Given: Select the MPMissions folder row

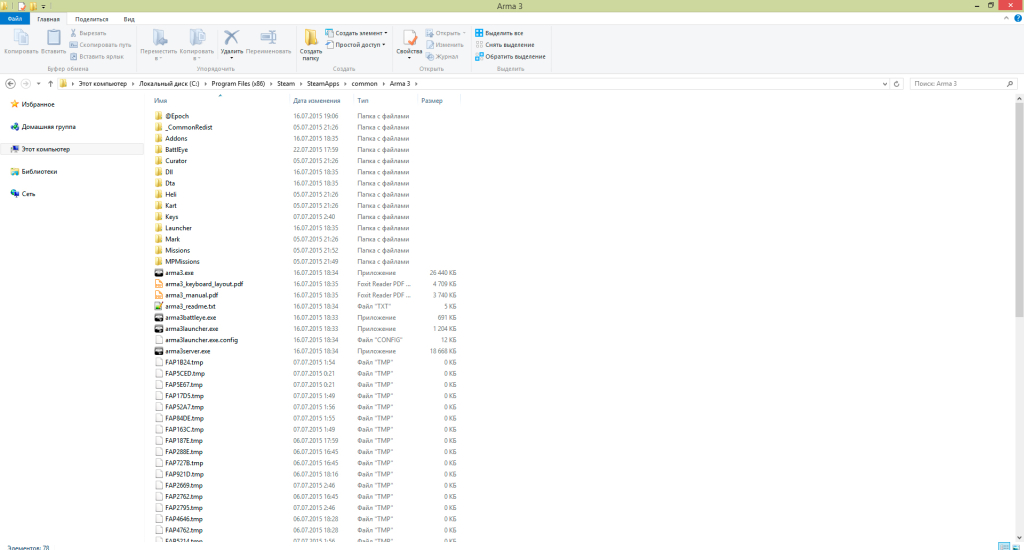Looking at the screenshot, I should pyautogui.click(x=306, y=261).
